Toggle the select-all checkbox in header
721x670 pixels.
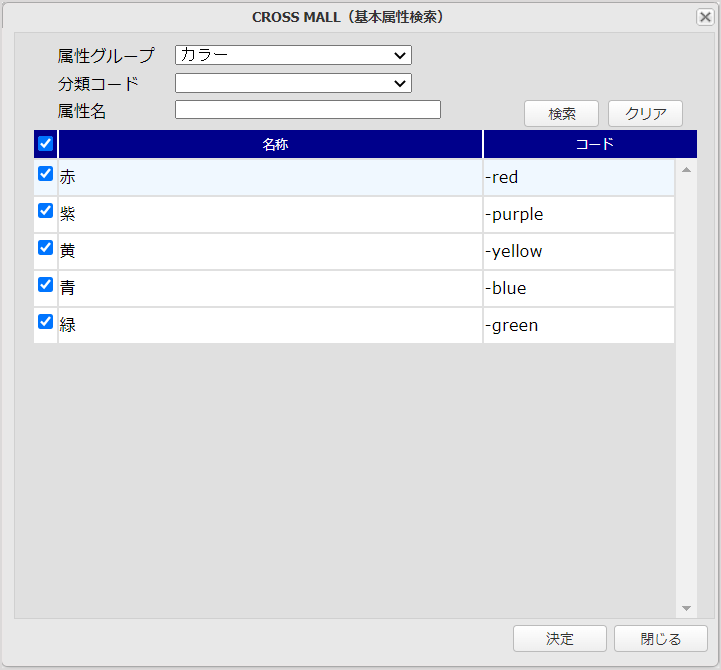(x=45, y=143)
